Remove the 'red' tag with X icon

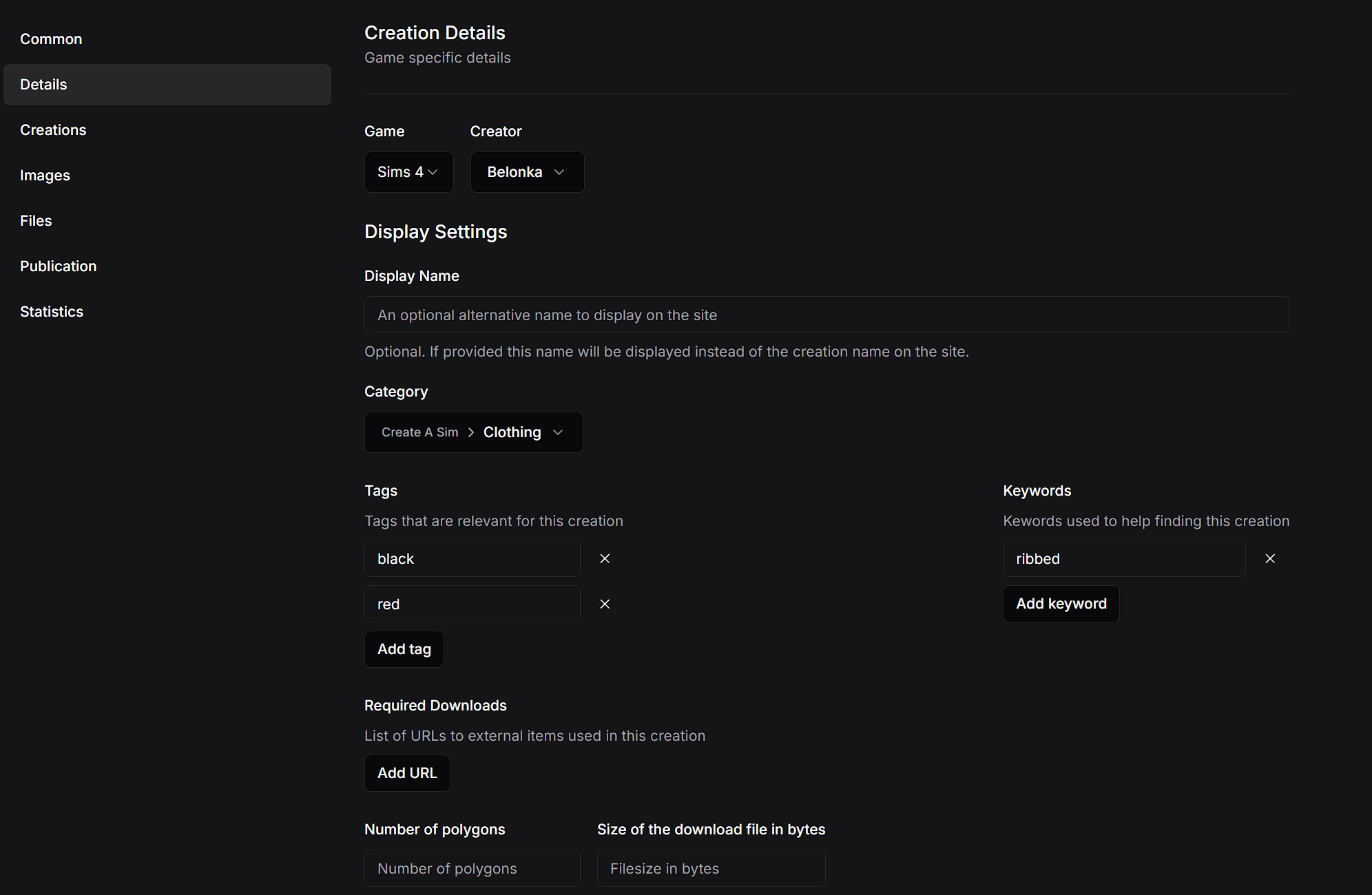click(605, 604)
